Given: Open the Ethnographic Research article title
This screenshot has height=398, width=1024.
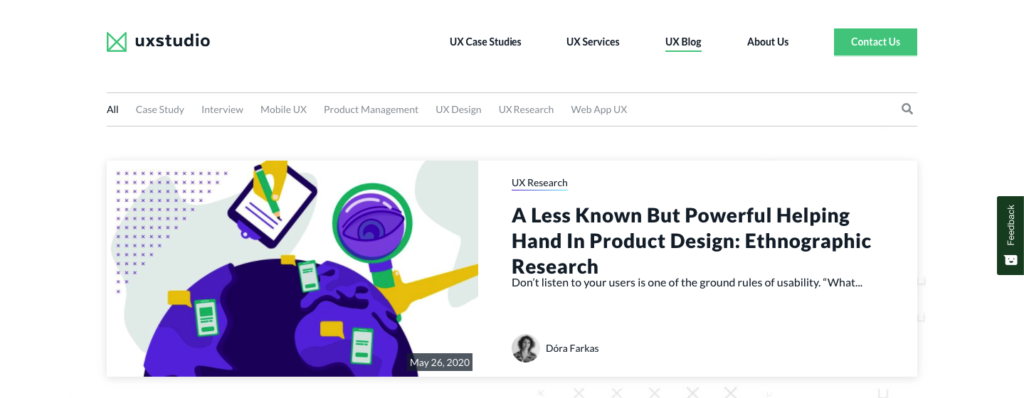Looking at the screenshot, I should click(x=691, y=241).
